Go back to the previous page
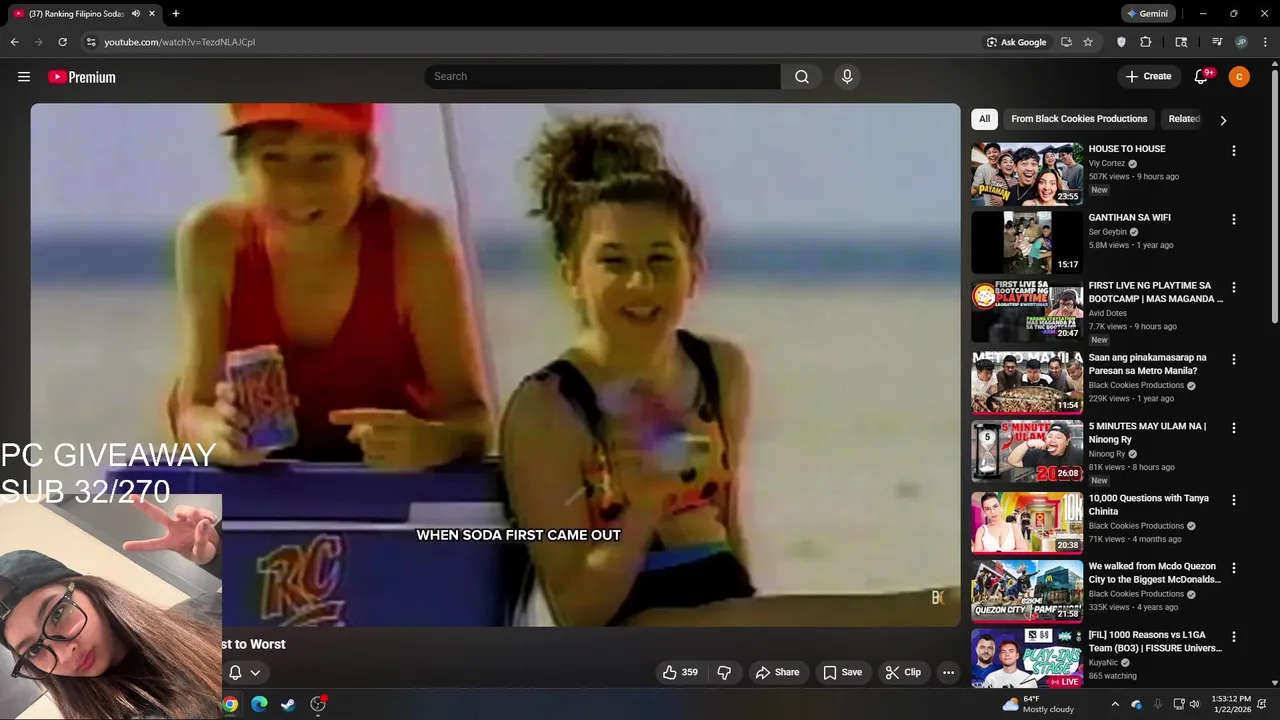 pos(14,42)
